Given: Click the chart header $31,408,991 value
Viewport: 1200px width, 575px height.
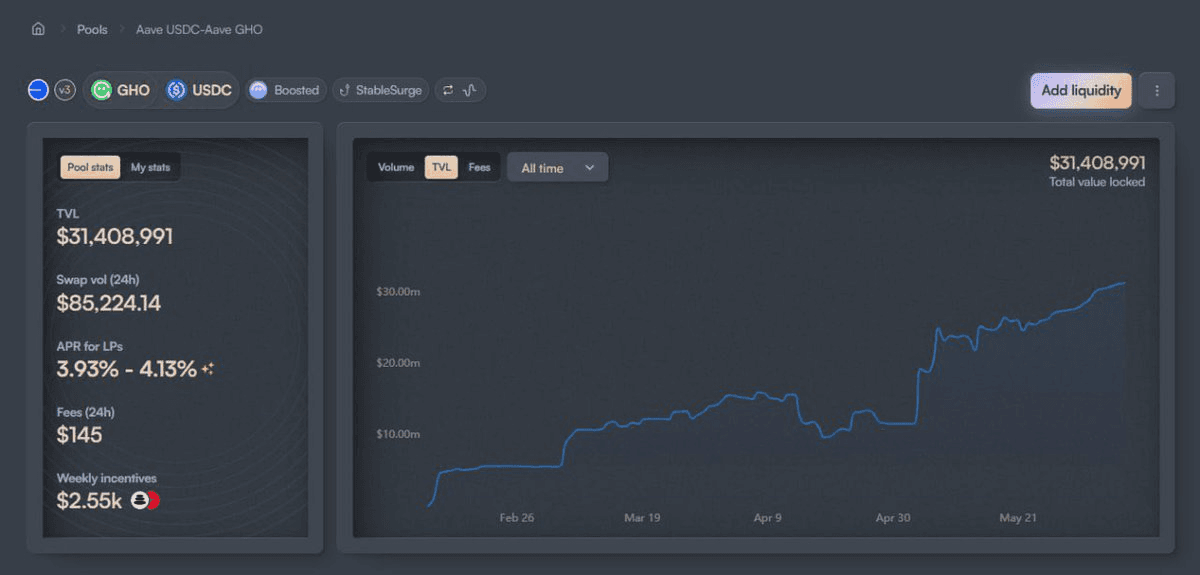Looking at the screenshot, I should [x=1097, y=163].
